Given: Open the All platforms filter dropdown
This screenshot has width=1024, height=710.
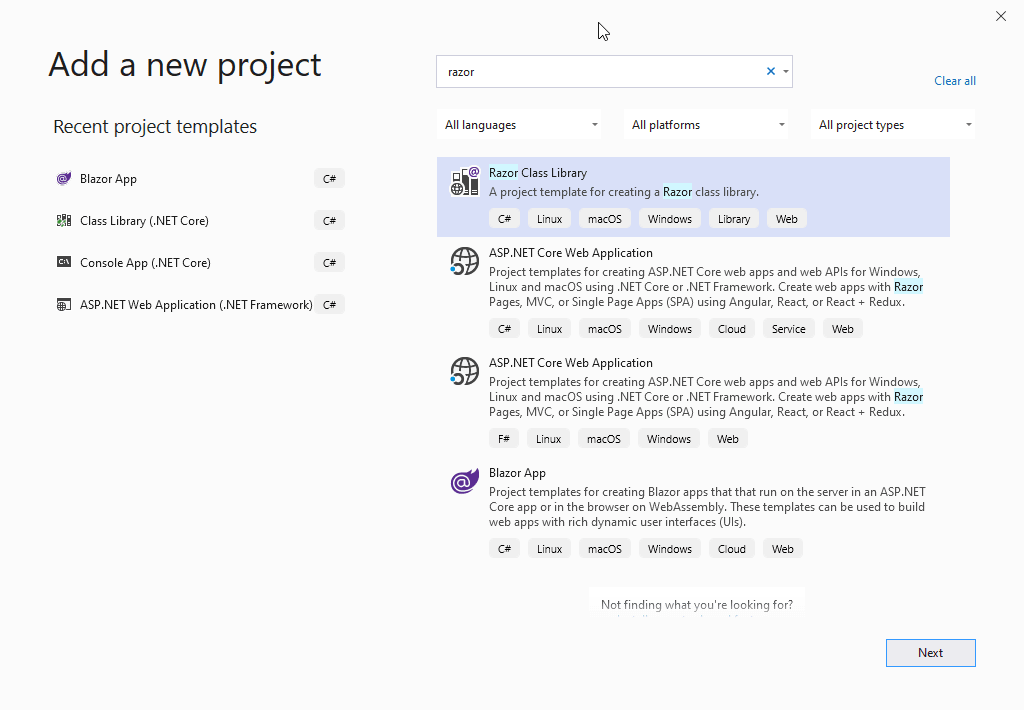Looking at the screenshot, I should 706,125.
